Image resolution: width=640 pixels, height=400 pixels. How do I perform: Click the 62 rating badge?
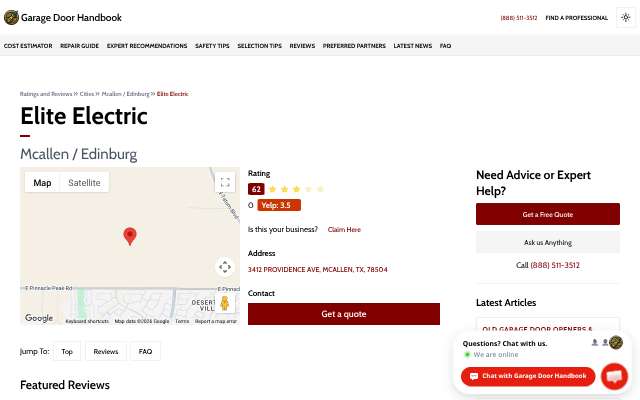(256, 189)
